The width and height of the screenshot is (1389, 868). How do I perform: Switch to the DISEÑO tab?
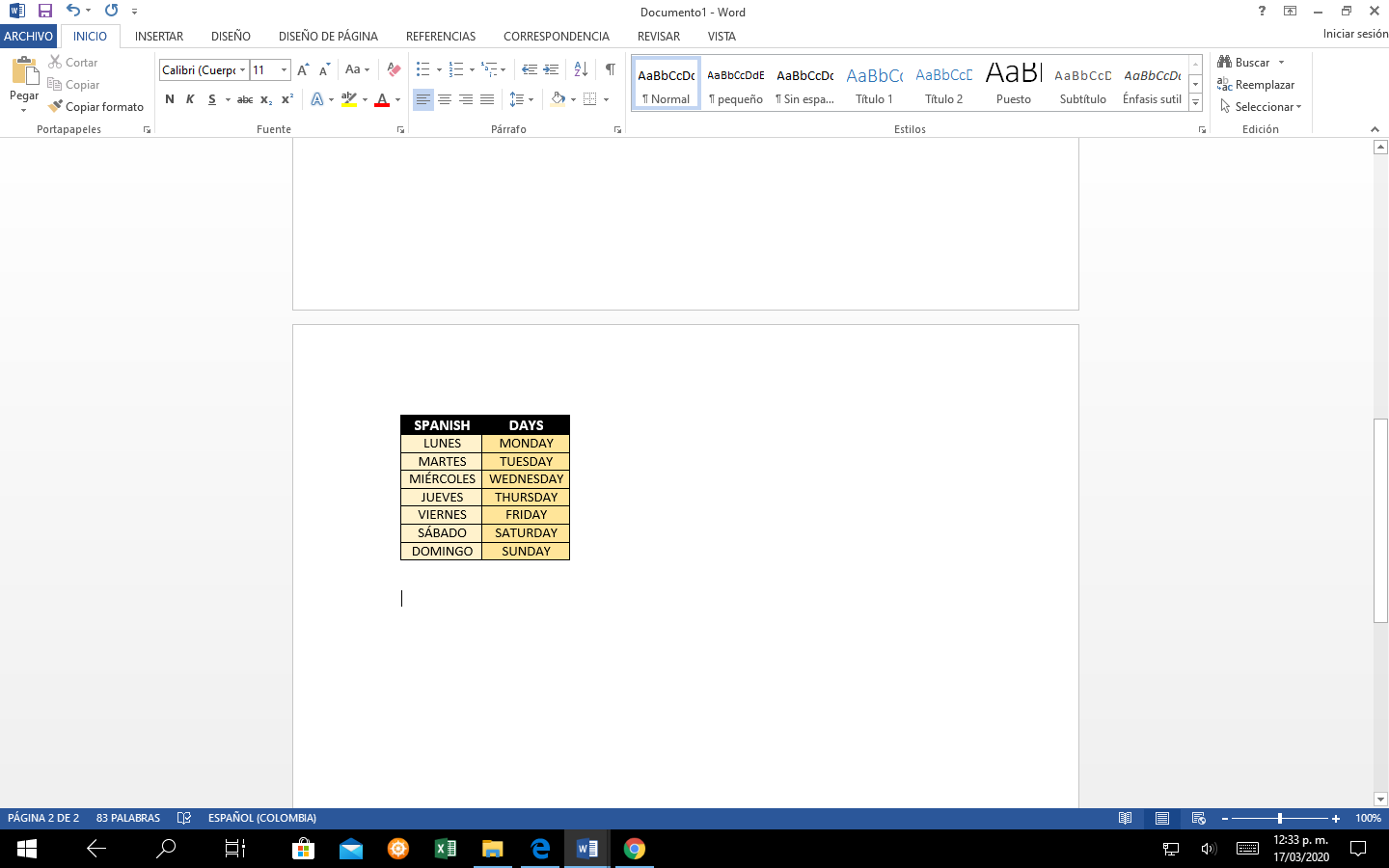click(x=231, y=36)
